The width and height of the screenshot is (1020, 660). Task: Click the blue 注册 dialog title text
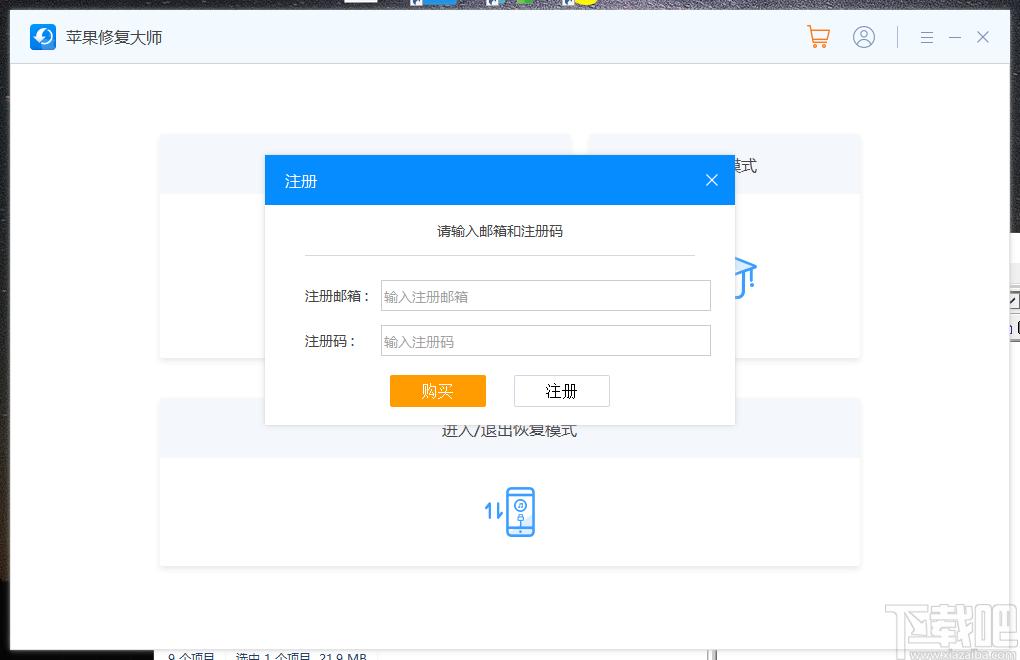(301, 181)
